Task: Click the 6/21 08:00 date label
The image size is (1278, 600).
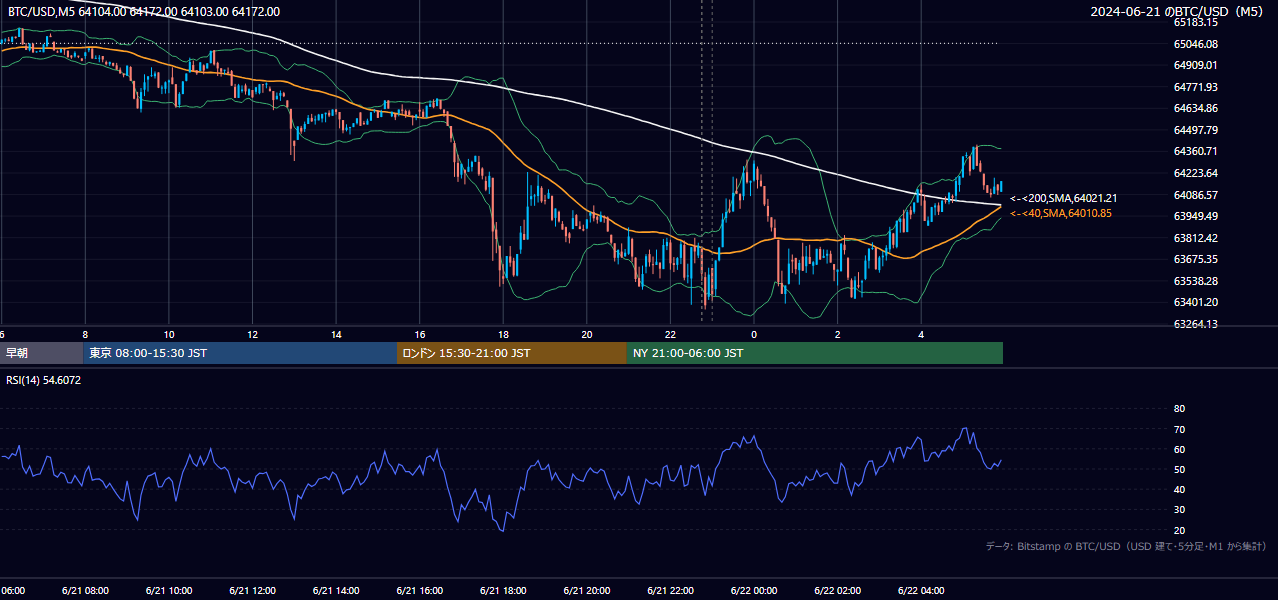Action: (x=84, y=591)
